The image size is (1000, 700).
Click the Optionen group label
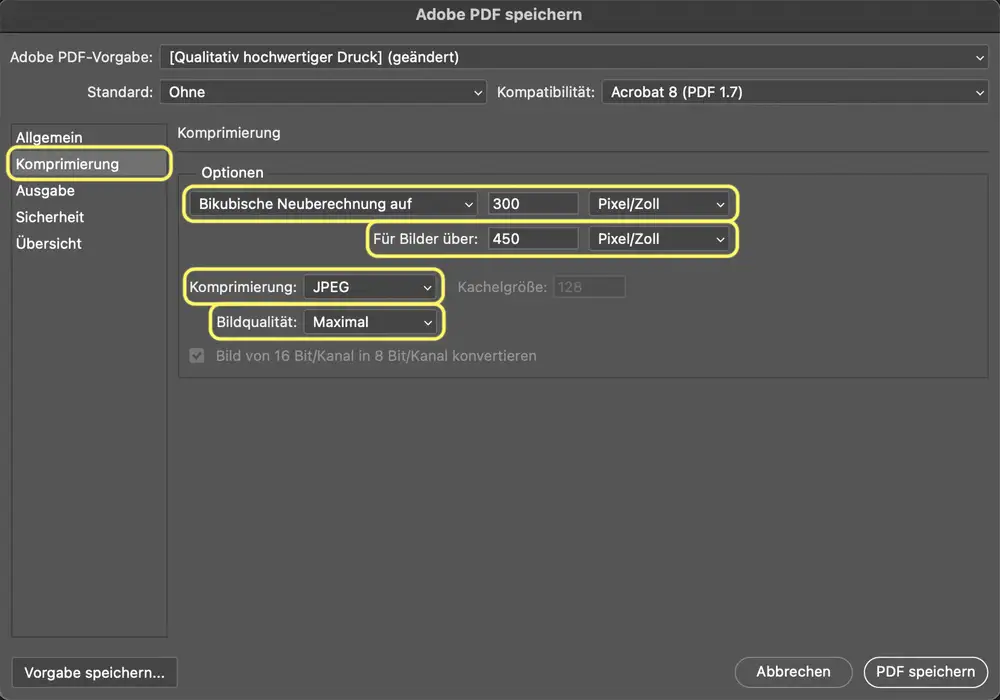[232, 173]
